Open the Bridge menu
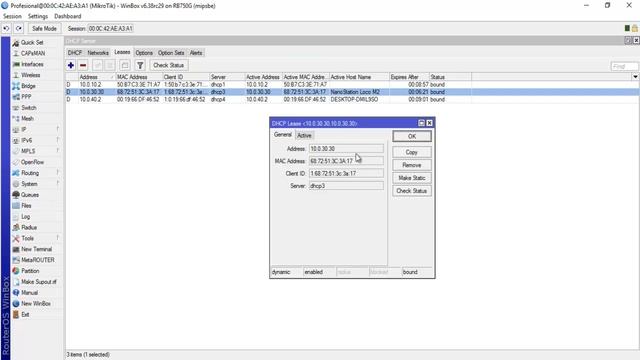This screenshot has width=640, height=360. click(x=28, y=86)
